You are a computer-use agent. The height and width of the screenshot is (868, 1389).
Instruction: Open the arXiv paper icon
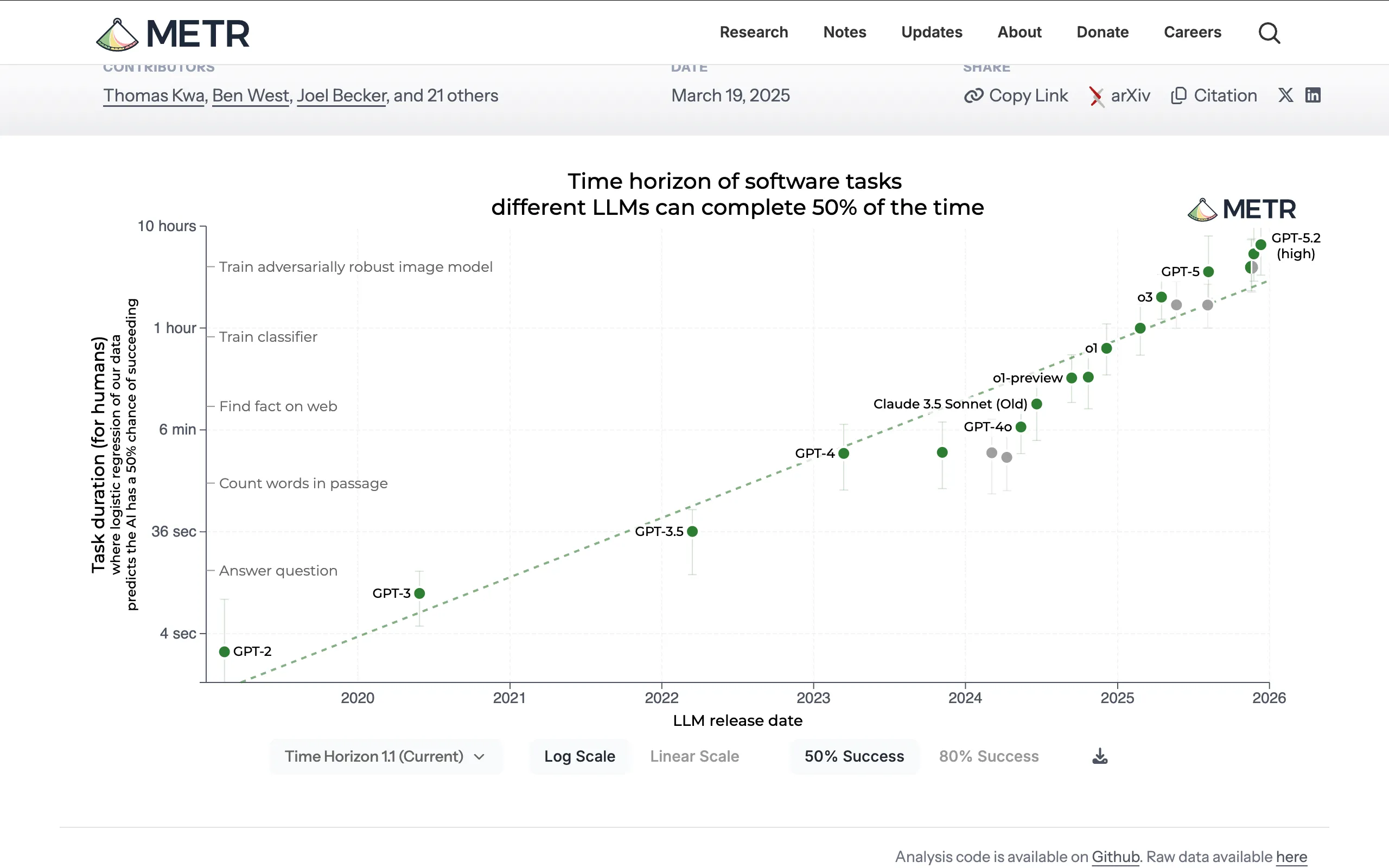[x=1096, y=96]
